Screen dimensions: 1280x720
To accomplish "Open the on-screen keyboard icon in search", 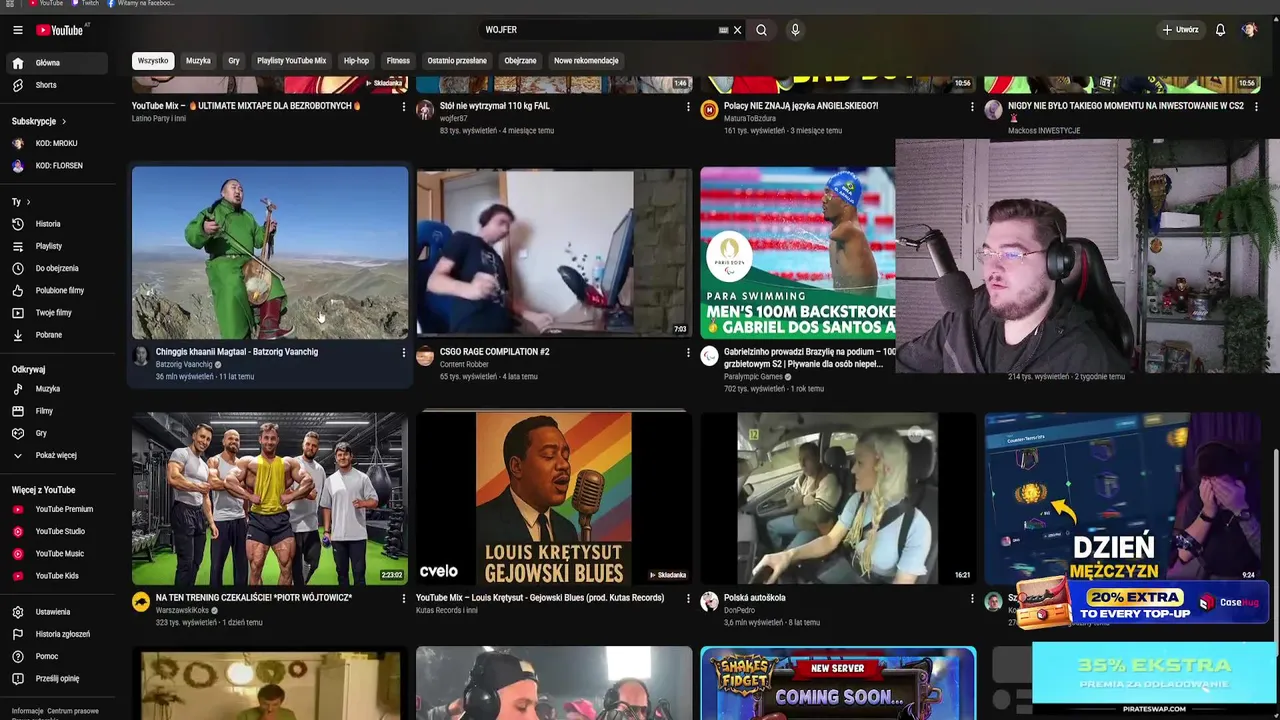I will click(x=723, y=30).
